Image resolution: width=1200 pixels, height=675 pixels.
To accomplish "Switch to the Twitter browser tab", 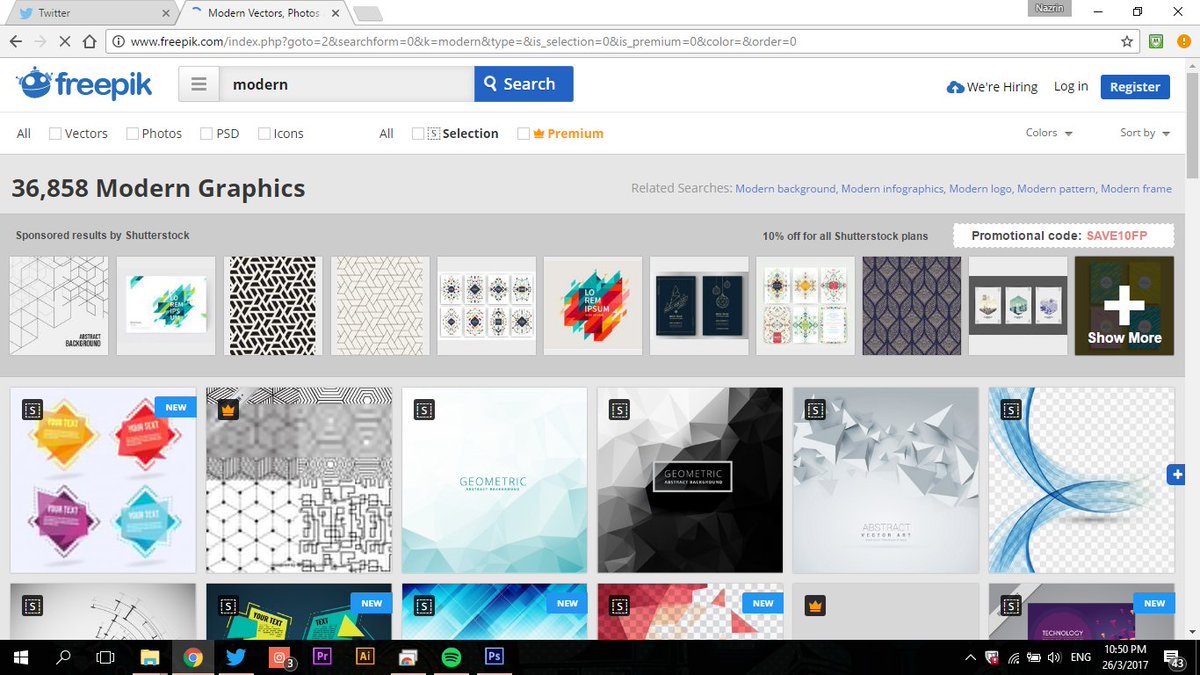I will 92,13.
